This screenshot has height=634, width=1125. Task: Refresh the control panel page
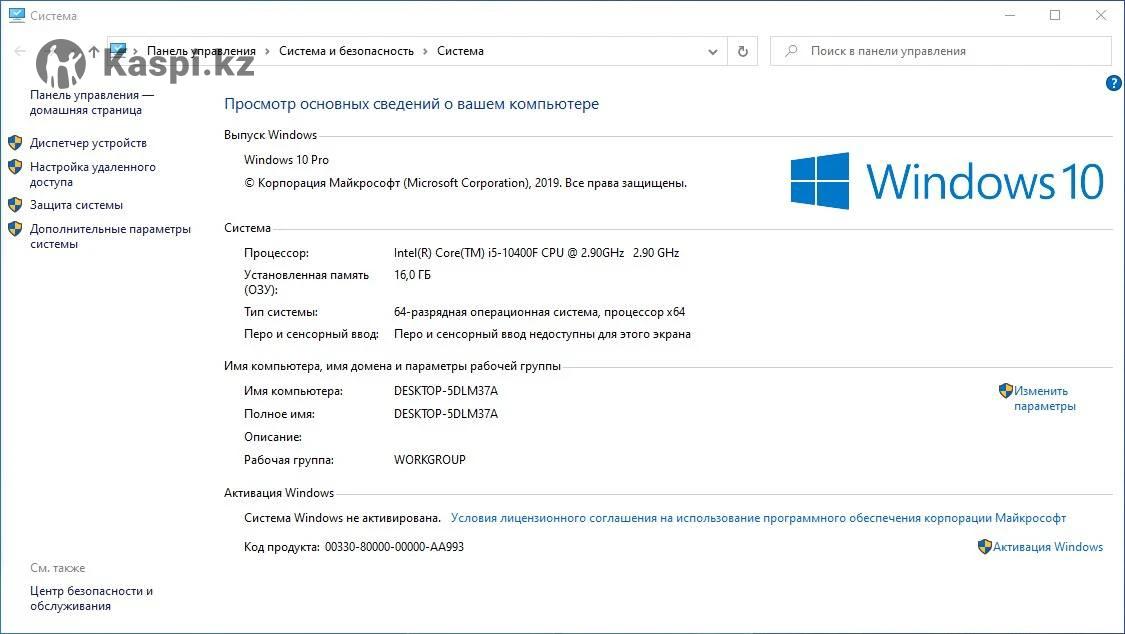point(743,51)
